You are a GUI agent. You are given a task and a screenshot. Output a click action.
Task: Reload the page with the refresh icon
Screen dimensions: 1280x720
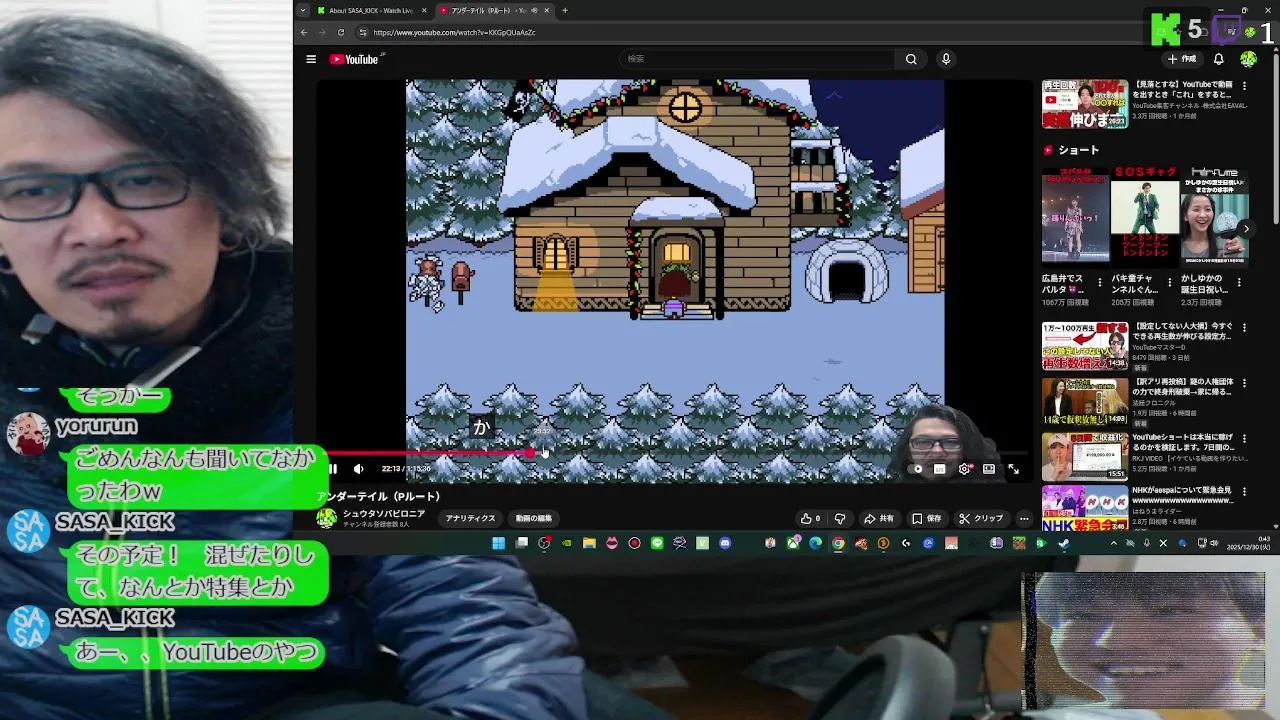tap(340, 32)
